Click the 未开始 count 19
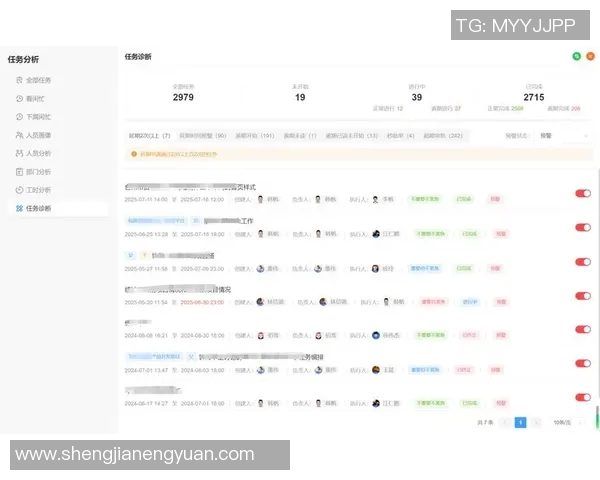600x480 pixels. coord(300,97)
